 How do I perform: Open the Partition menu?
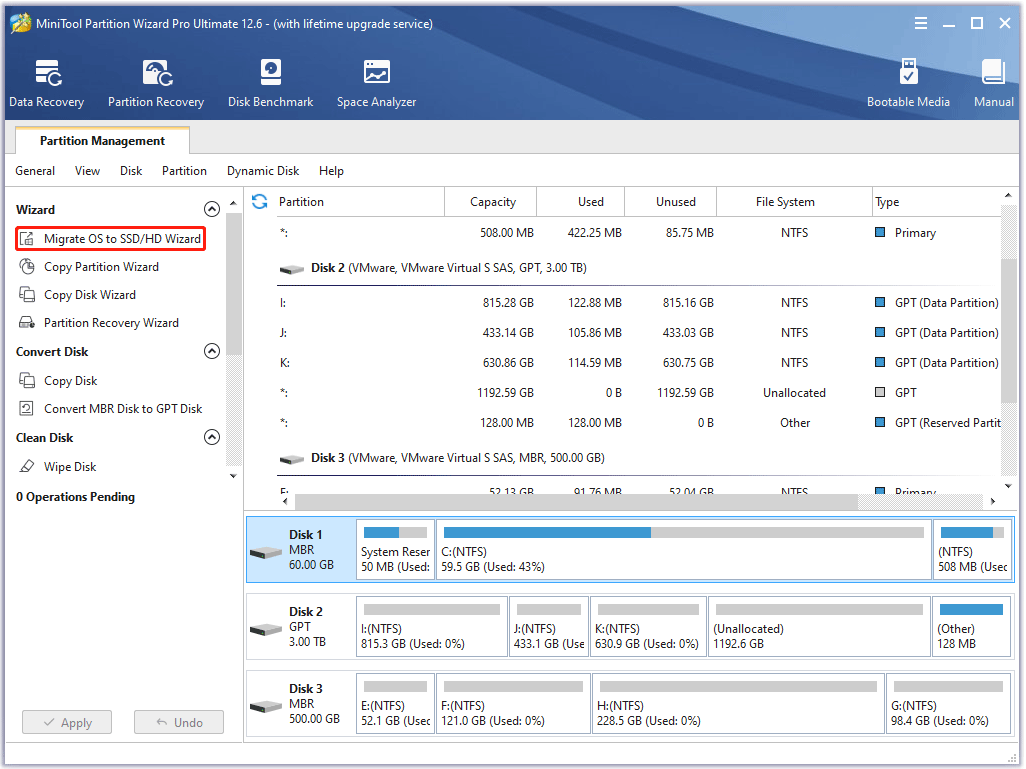[185, 171]
